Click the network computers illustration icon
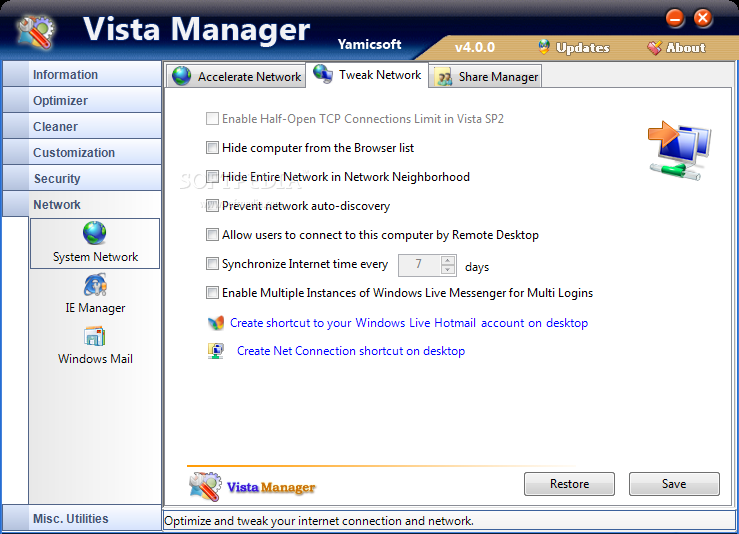 click(x=680, y=150)
